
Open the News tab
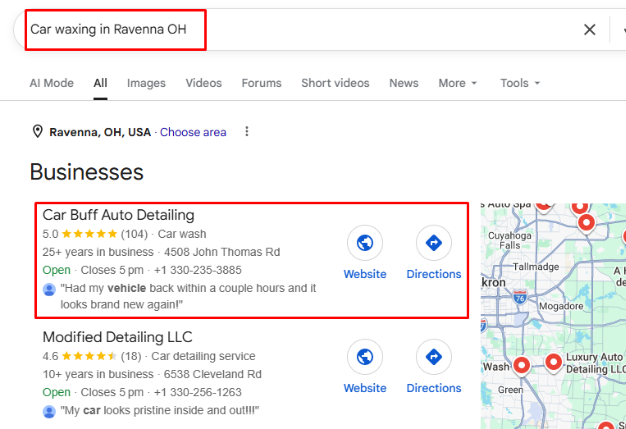(x=404, y=83)
